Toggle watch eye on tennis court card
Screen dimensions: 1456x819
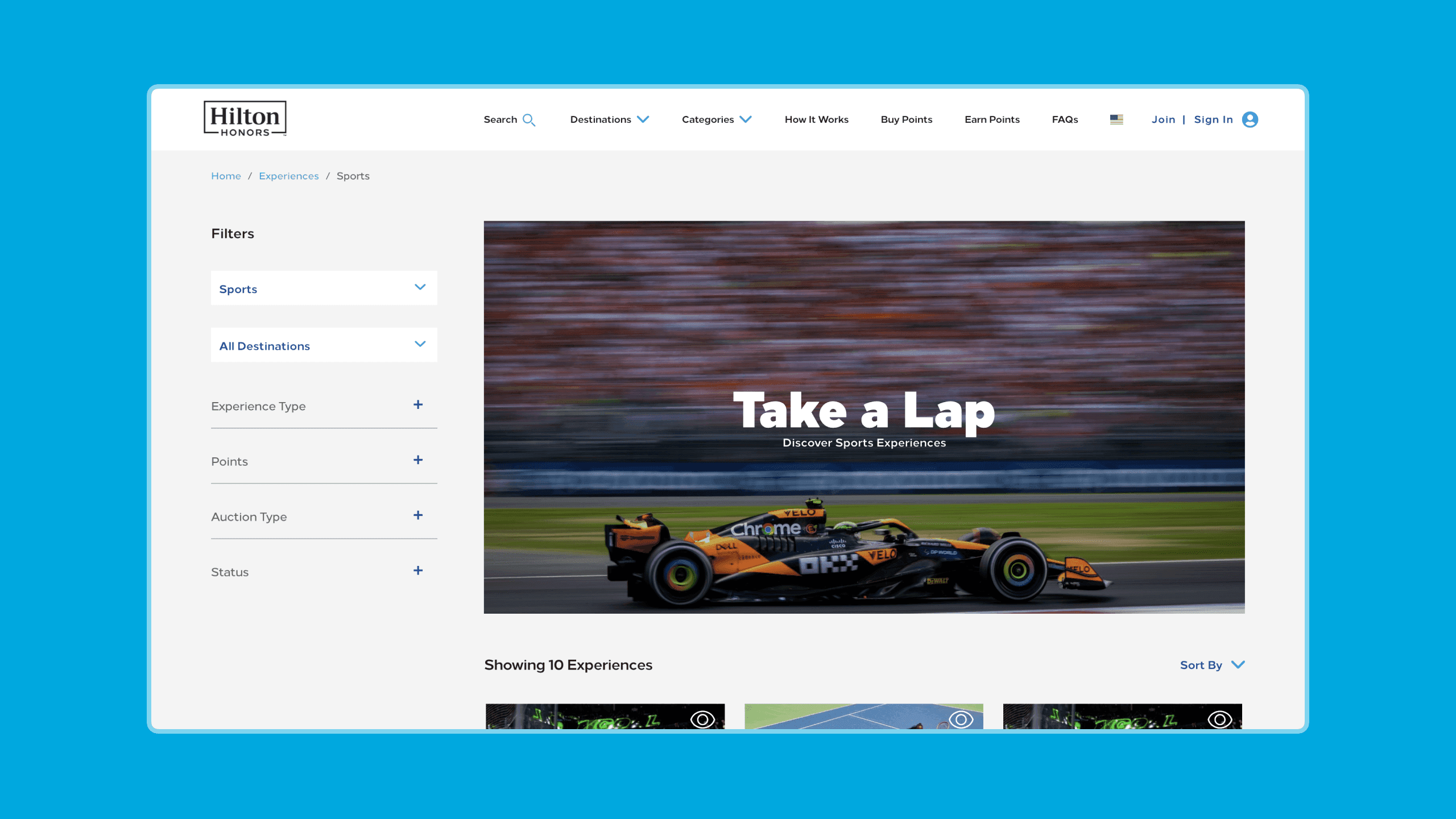pos(961,719)
